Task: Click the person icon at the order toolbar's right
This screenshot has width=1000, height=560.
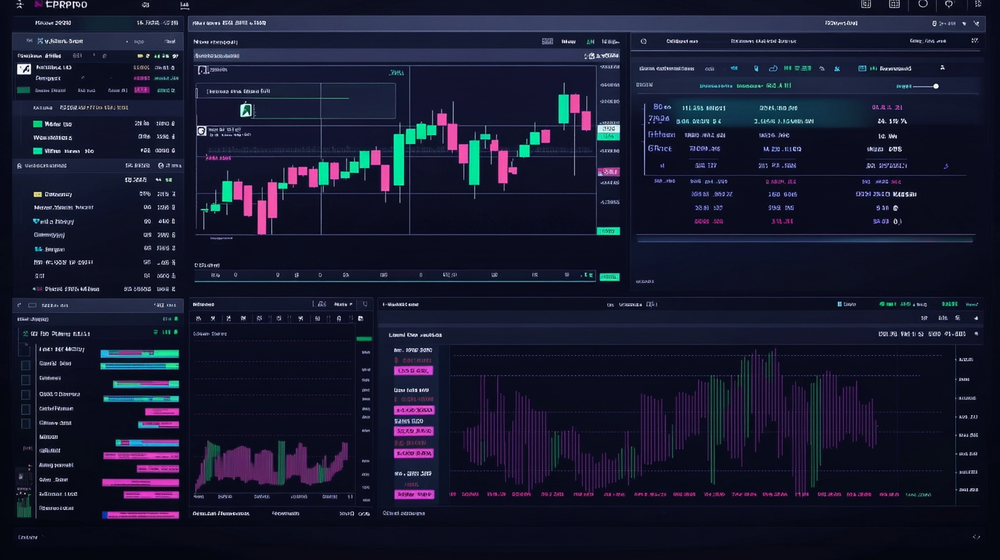Action: pos(942,68)
